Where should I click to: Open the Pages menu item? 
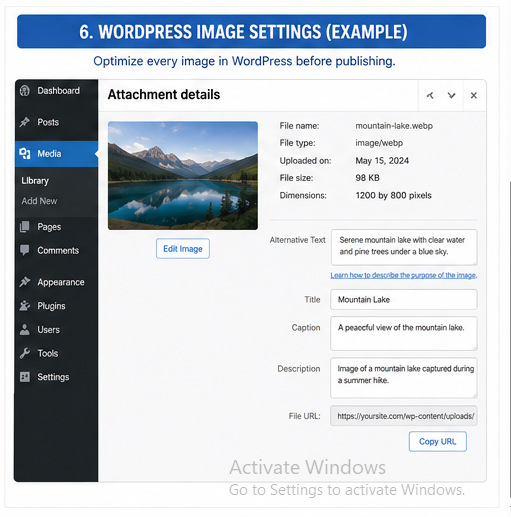pos(57,227)
